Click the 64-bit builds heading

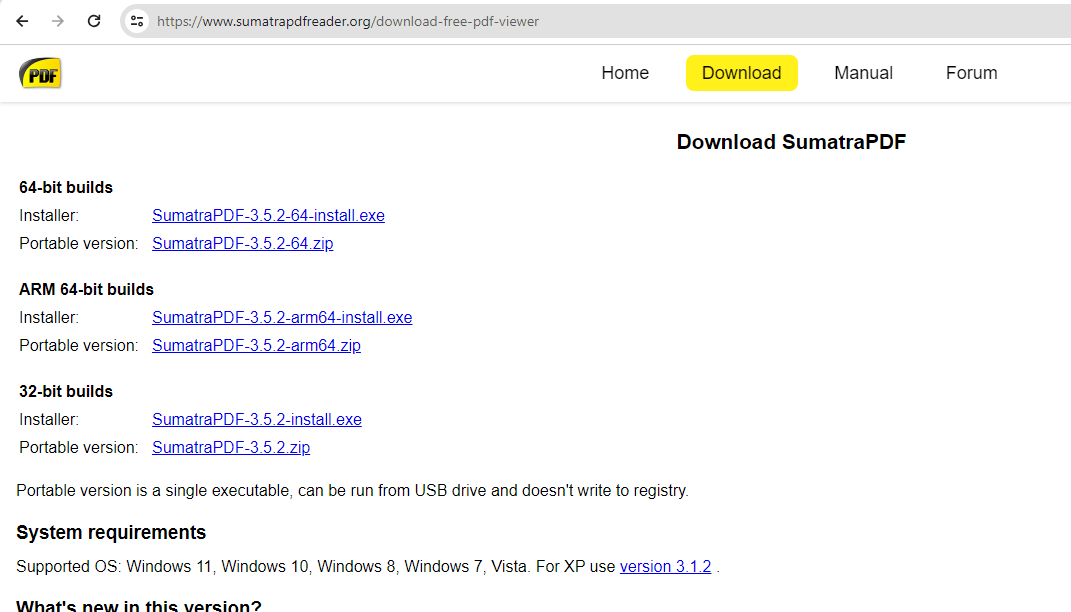pos(66,188)
